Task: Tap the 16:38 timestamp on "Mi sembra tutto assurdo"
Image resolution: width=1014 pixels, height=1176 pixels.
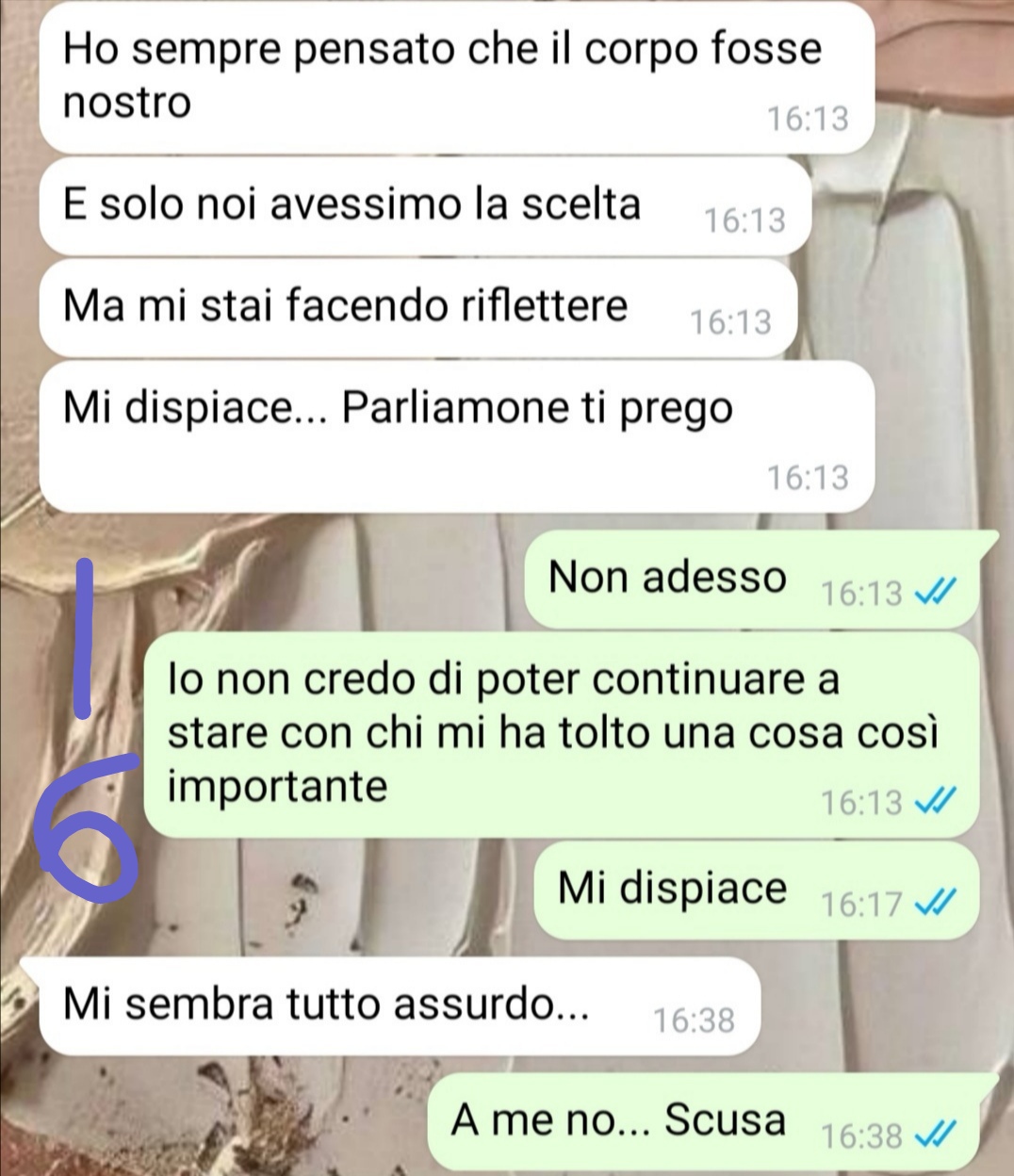Action: [x=694, y=1020]
